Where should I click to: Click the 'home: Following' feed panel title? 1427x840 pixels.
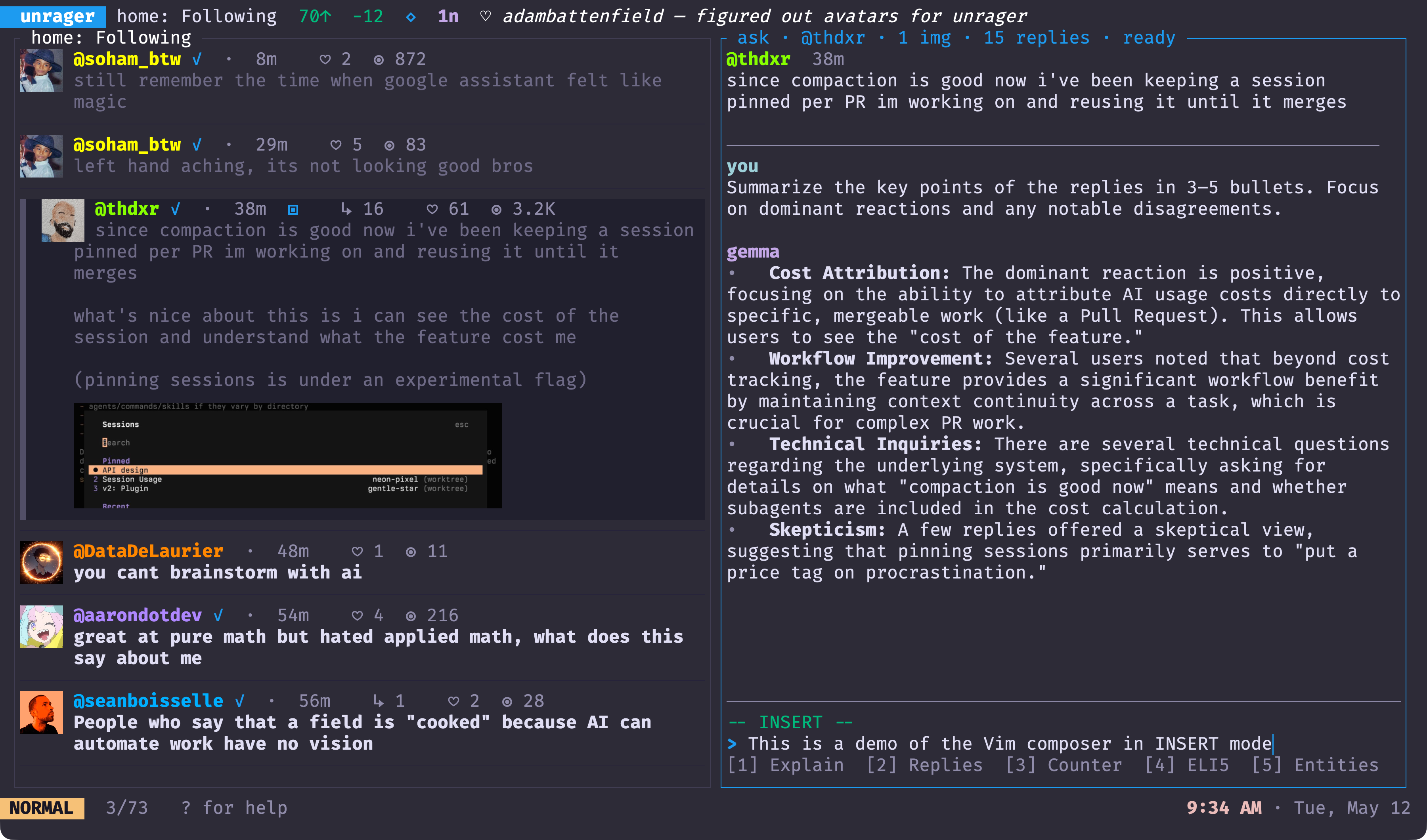(x=111, y=37)
